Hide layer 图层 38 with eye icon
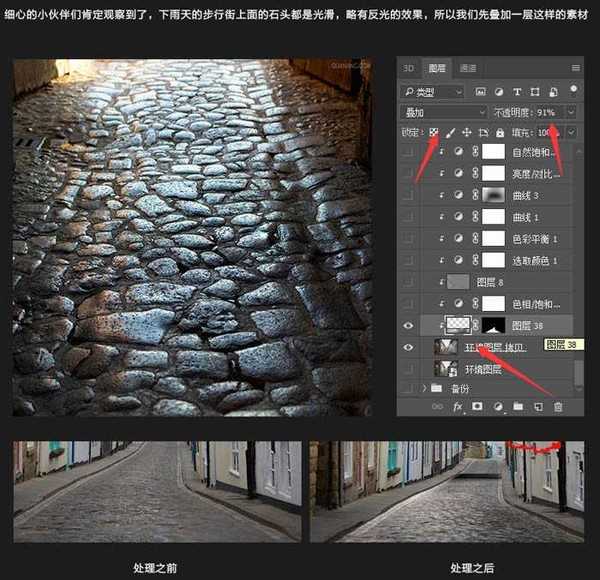The image size is (600, 580). pyautogui.click(x=407, y=325)
